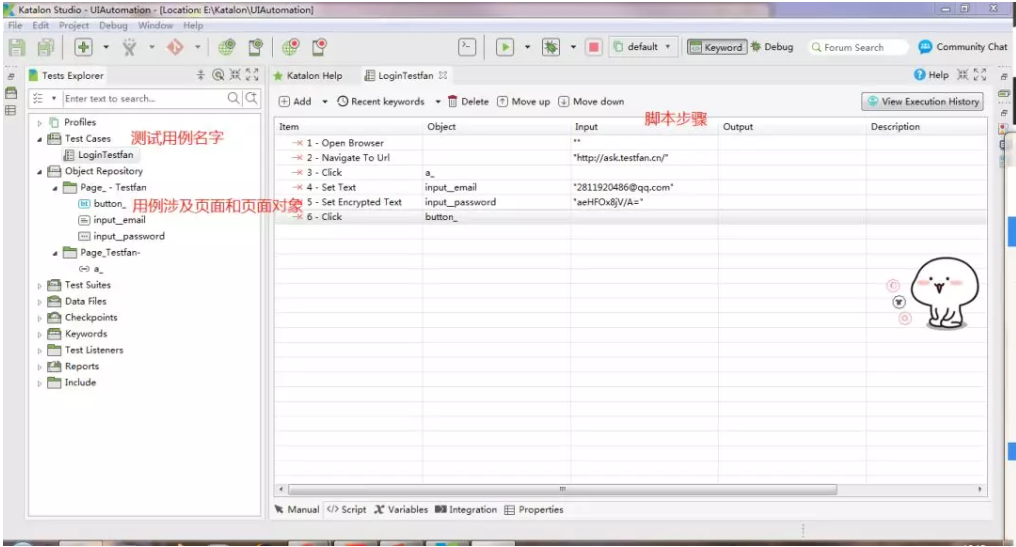Click the Community Chat icon

coord(925,47)
